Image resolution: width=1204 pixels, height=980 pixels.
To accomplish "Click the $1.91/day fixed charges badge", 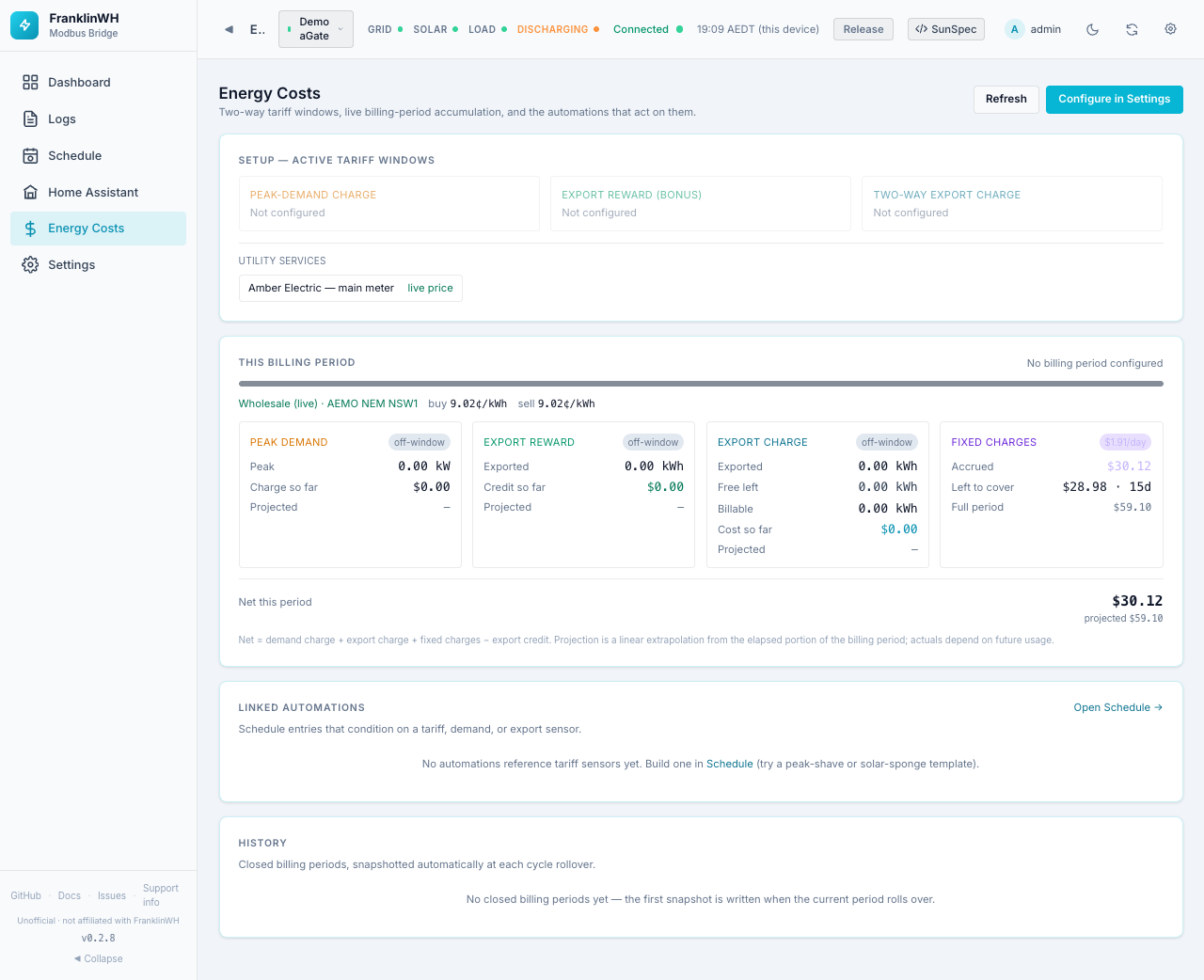I will (1125, 442).
